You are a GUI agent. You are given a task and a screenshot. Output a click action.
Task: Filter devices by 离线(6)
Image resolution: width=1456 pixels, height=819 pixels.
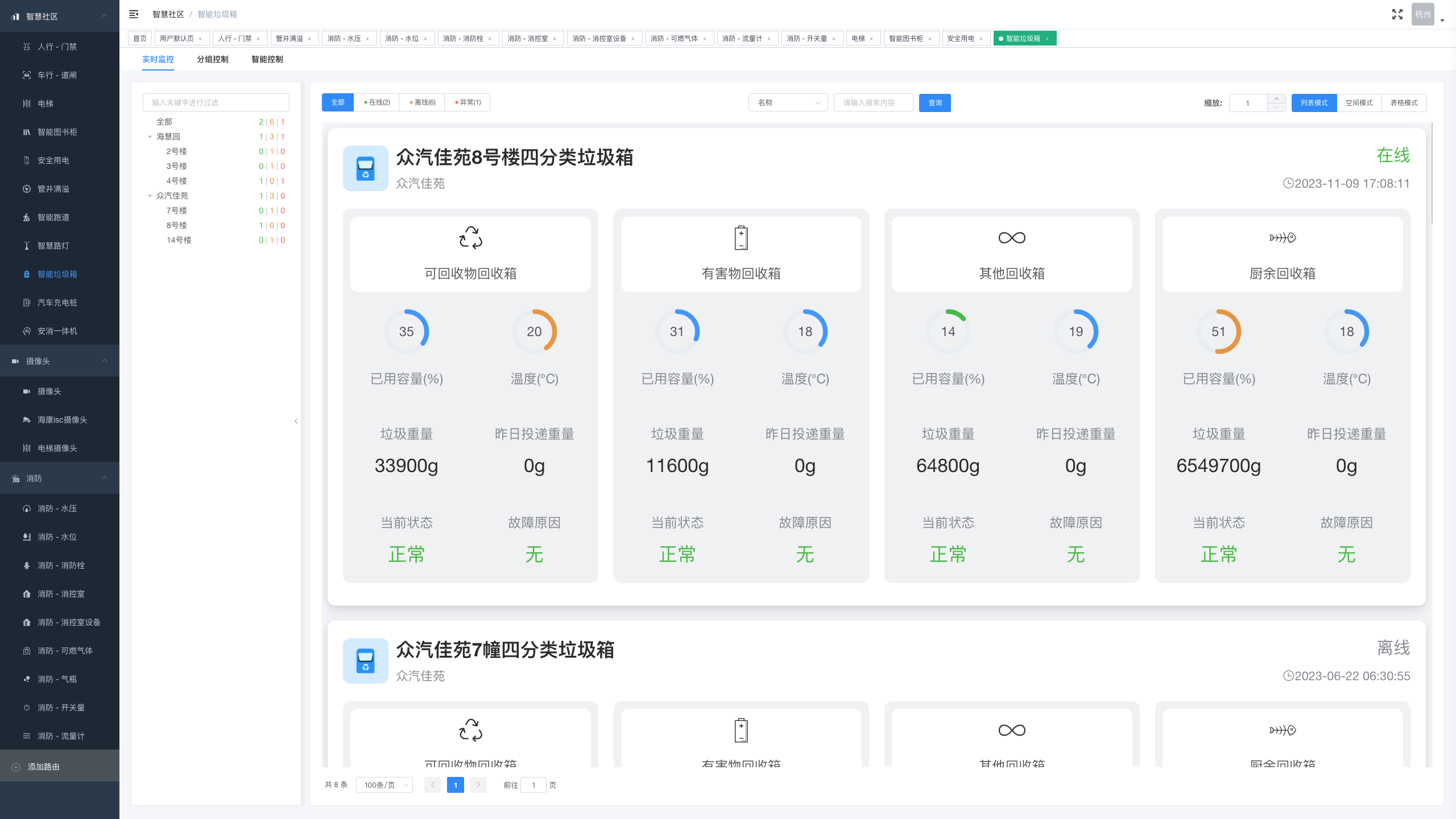tap(422, 102)
